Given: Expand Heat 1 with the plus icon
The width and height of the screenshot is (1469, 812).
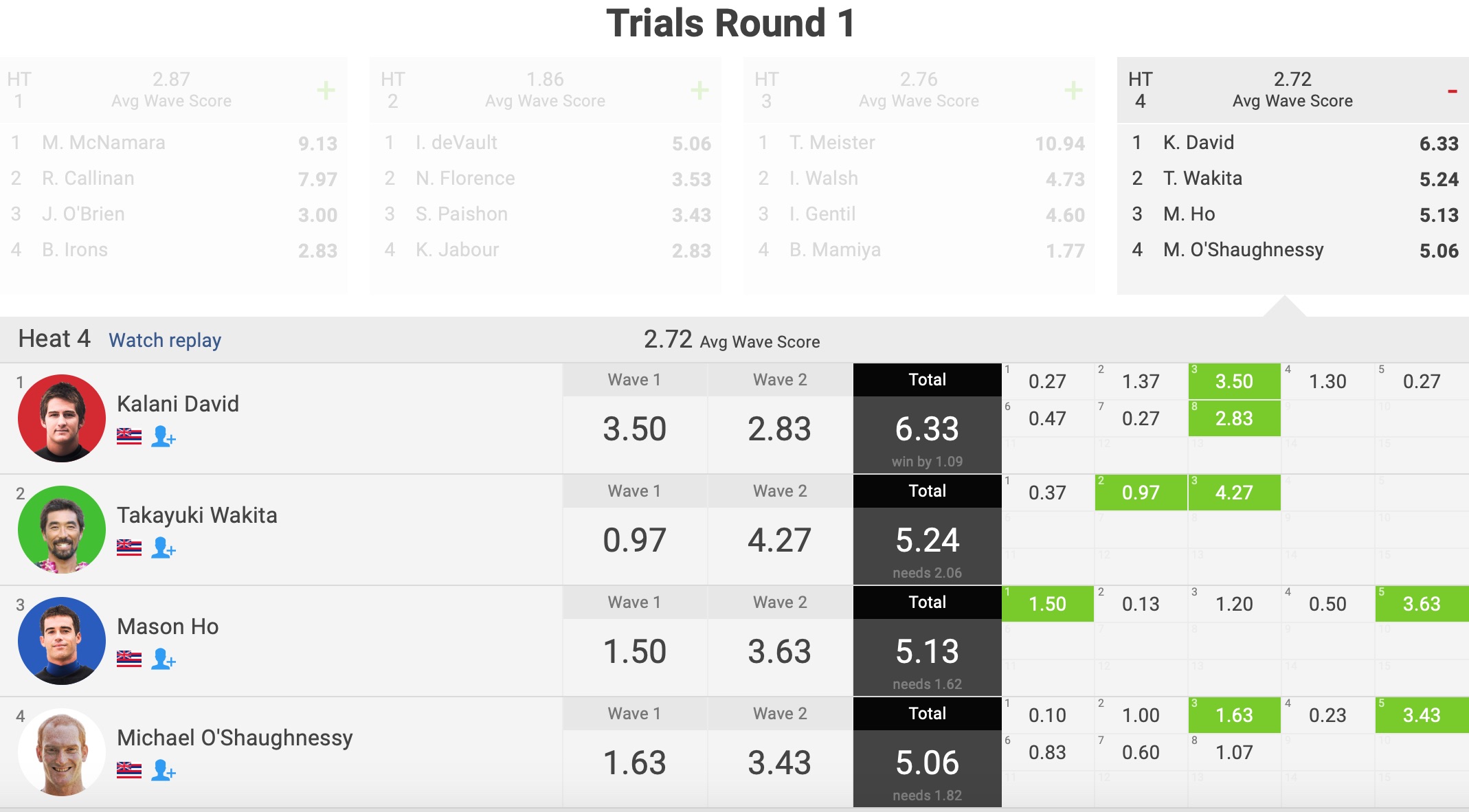Looking at the screenshot, I should coord(326,90).
